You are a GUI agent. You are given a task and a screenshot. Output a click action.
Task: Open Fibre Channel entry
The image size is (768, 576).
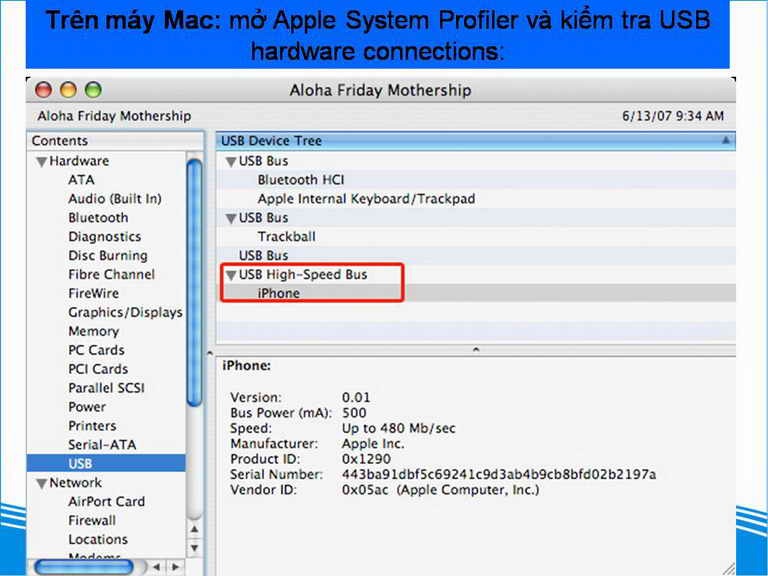click(x=111, y=274)
